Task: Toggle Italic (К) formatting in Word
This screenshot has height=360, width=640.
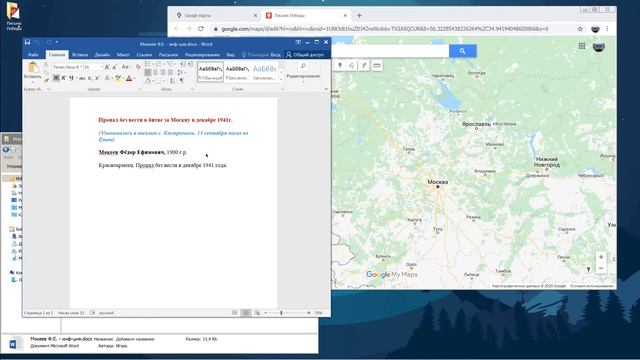Action: pyautogui.click(x=64, y=78)
